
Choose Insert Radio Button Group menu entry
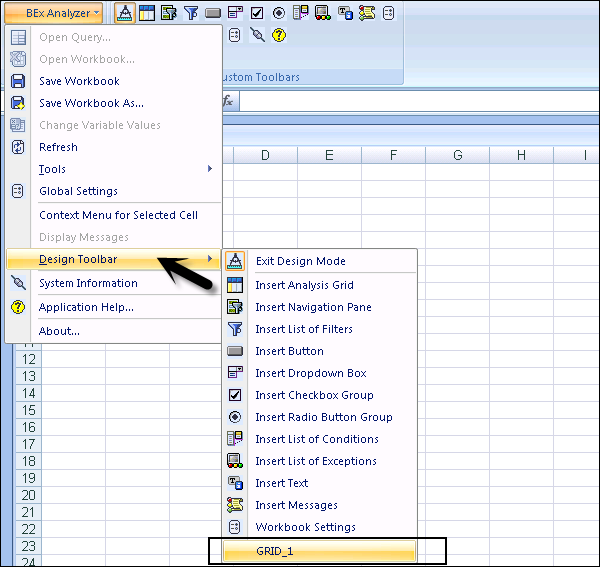coord(323,417)
